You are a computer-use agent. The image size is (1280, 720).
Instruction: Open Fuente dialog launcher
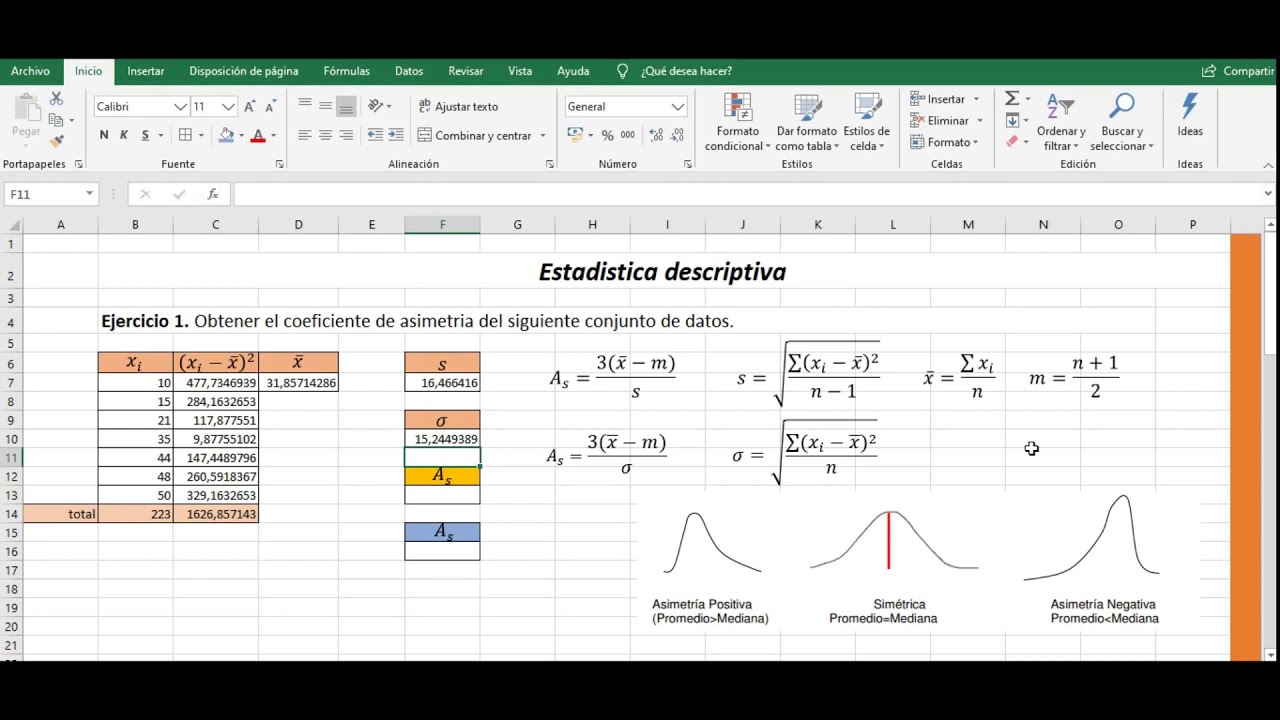pos(279,164)
